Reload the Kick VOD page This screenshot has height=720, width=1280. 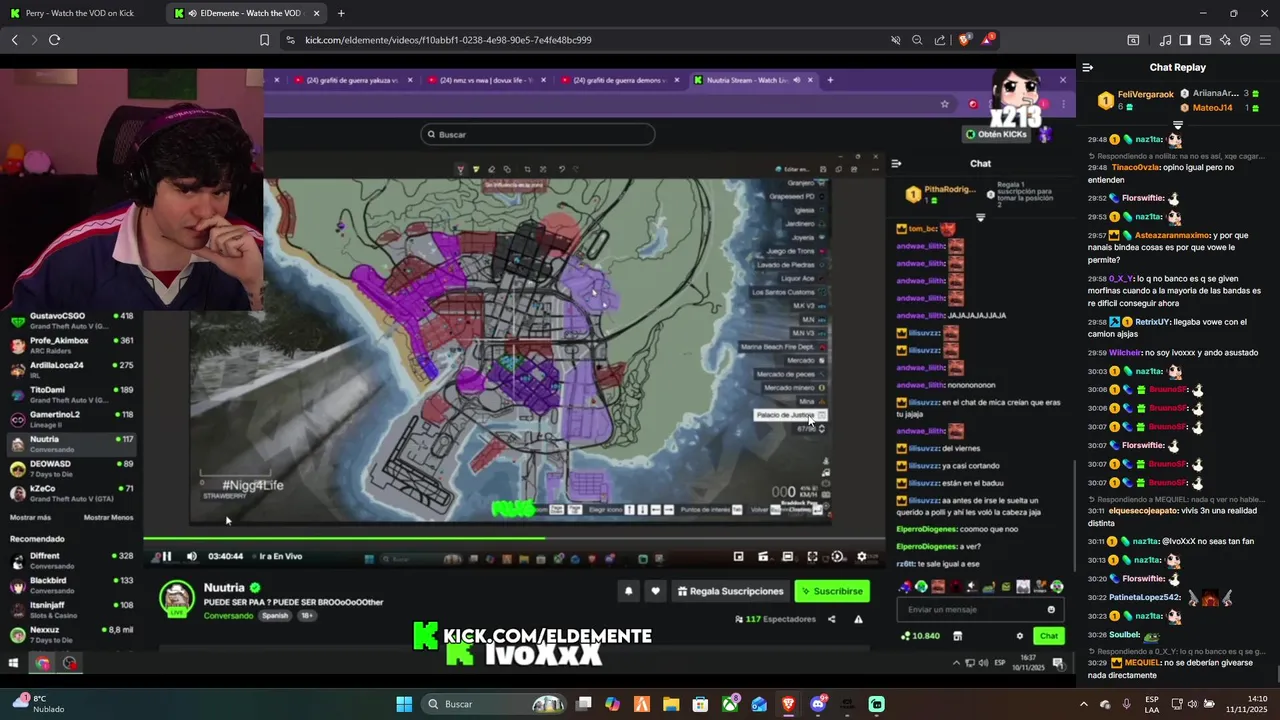point(54,40)
